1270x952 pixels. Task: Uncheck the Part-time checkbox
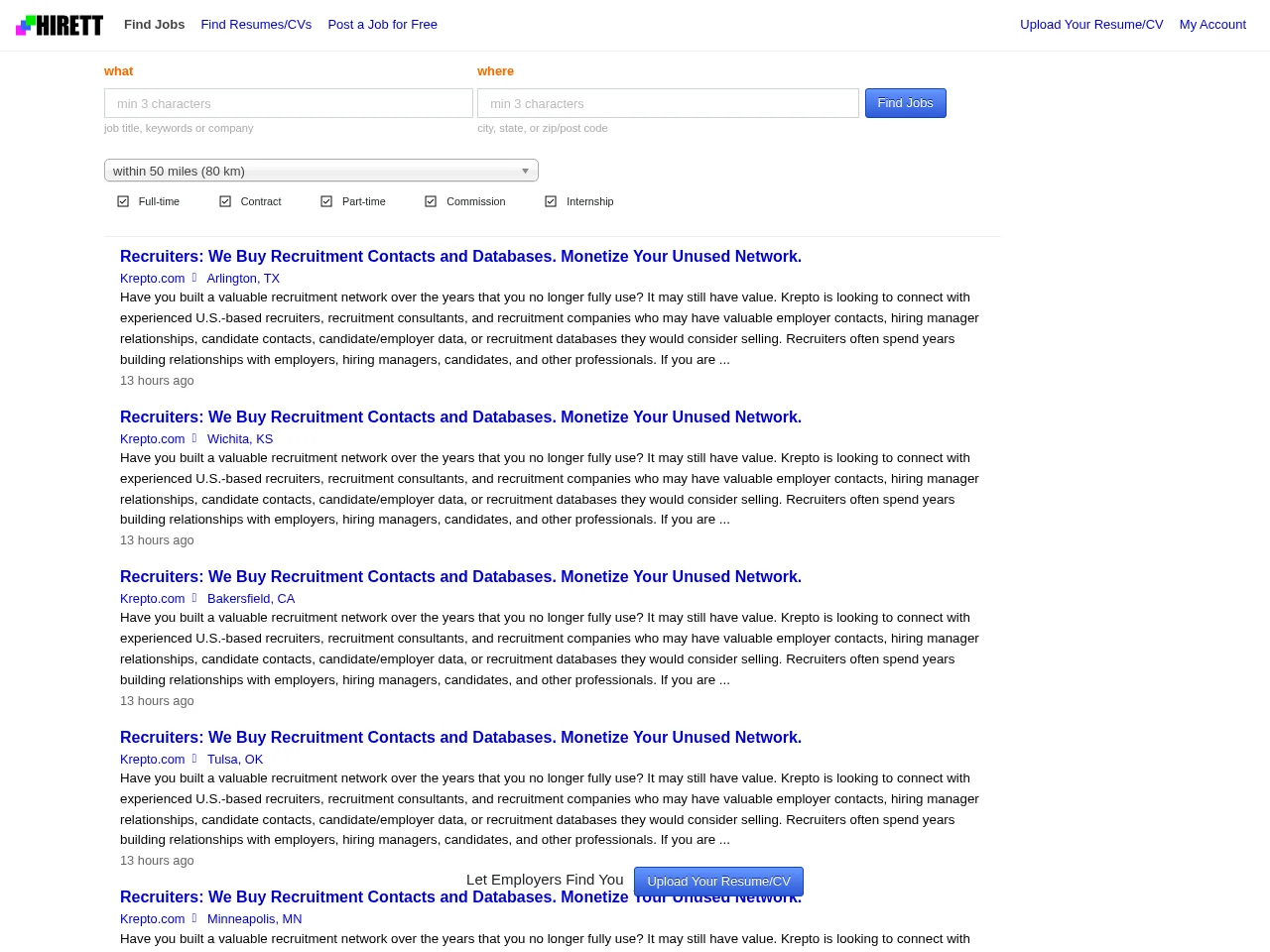(x=326, y=201)
